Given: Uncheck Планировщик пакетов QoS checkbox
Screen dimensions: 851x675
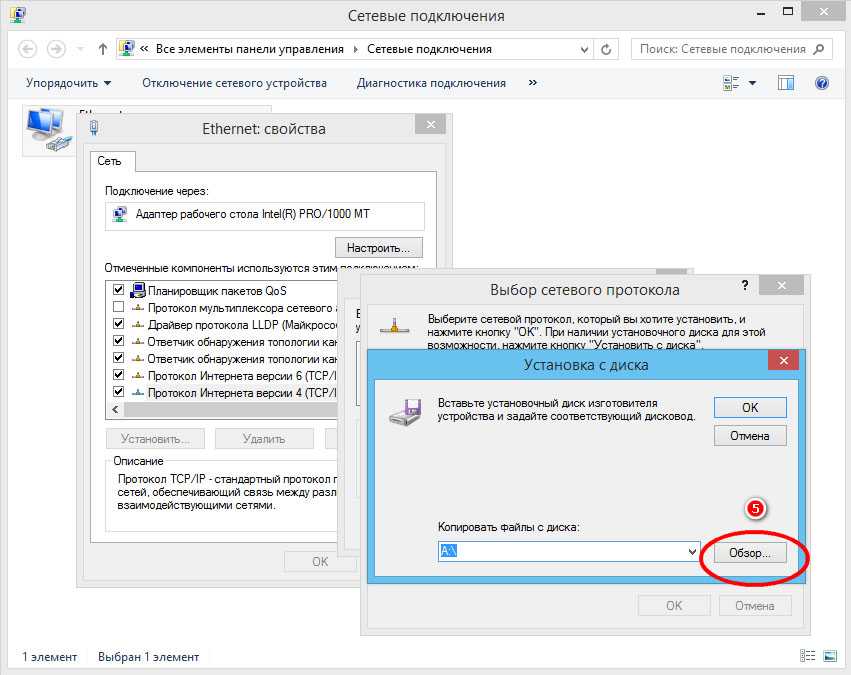Looking at the screenshot, I should [119, 290].
